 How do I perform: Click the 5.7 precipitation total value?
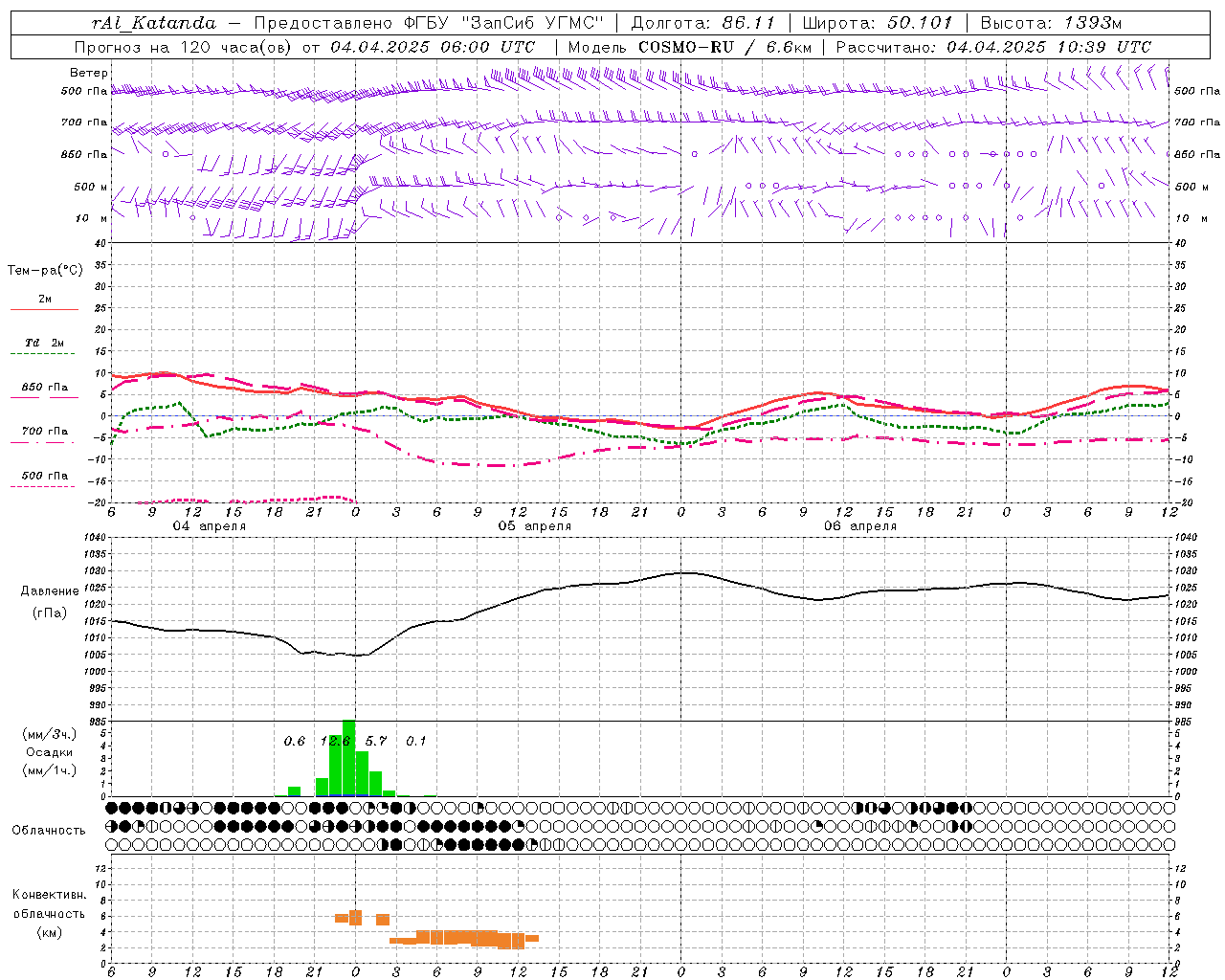click(x=376, y=742)
